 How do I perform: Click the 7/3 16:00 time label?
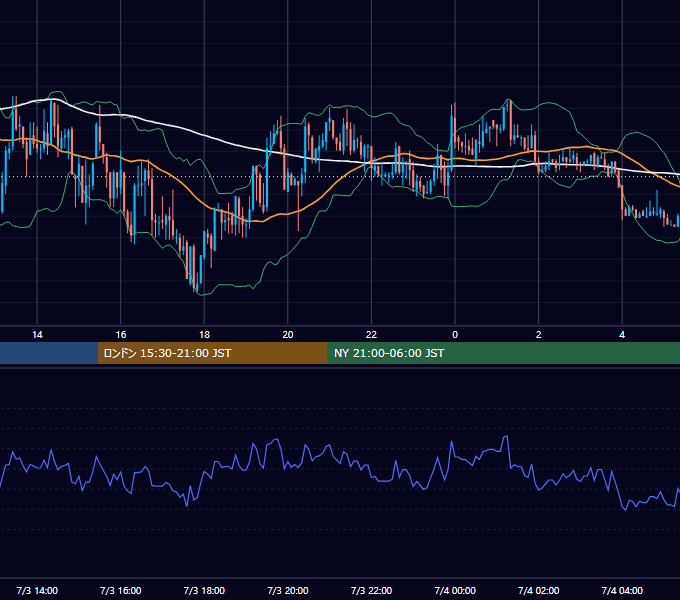coord(121,590)
